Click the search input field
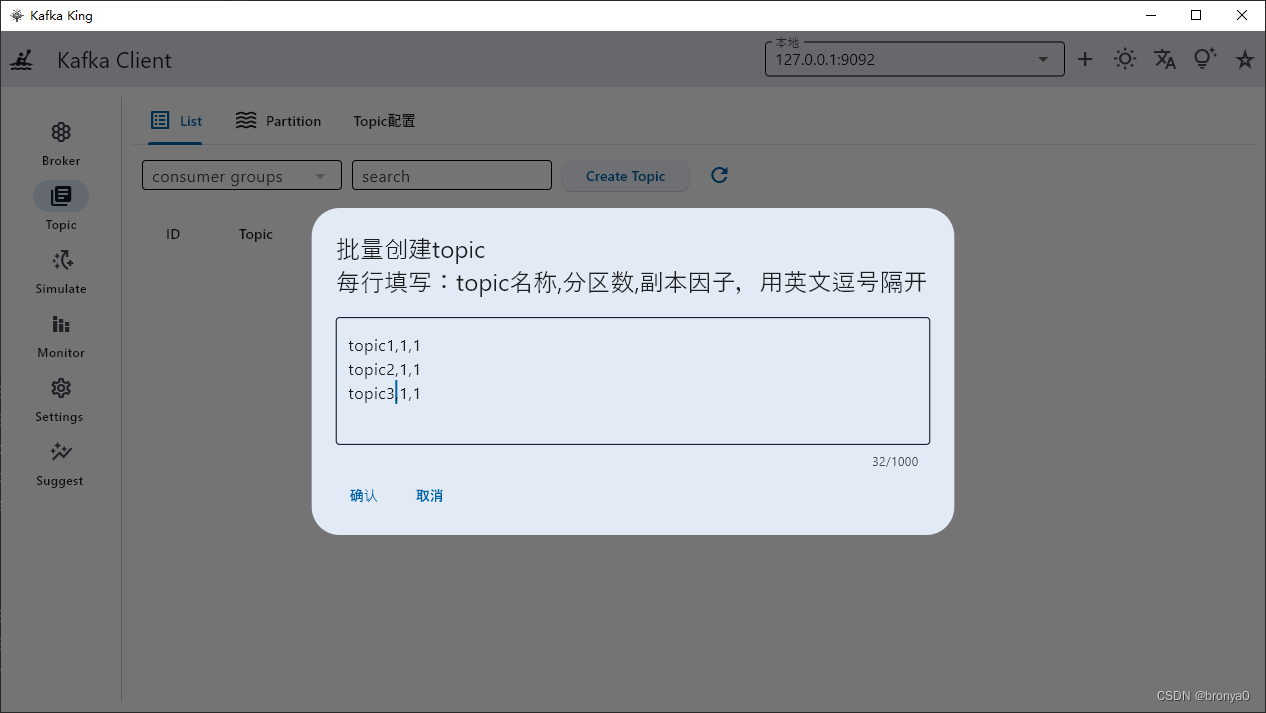The width and height of the screenshot is (1266, 713). point(452,176)
